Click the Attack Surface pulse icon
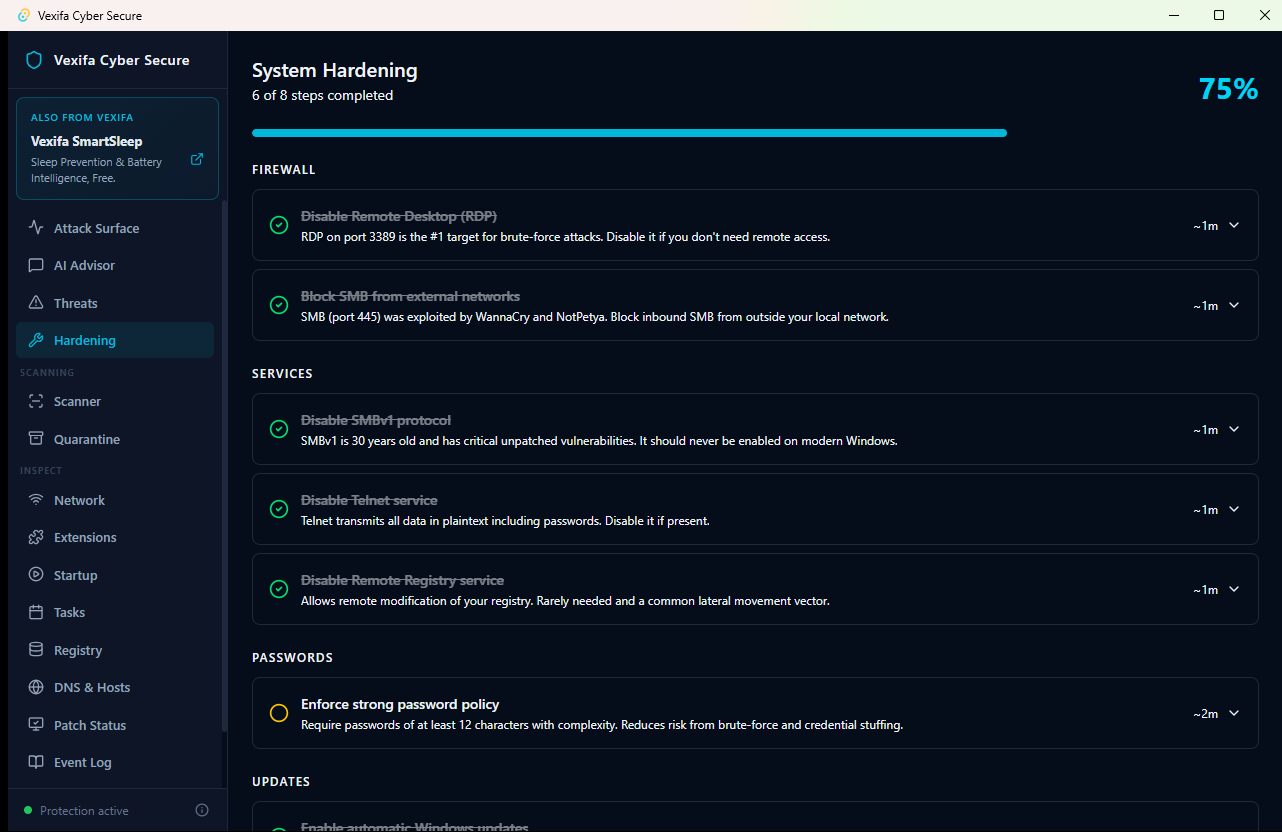The width and height of the screenshot is (1282, 832). (36, 228)
